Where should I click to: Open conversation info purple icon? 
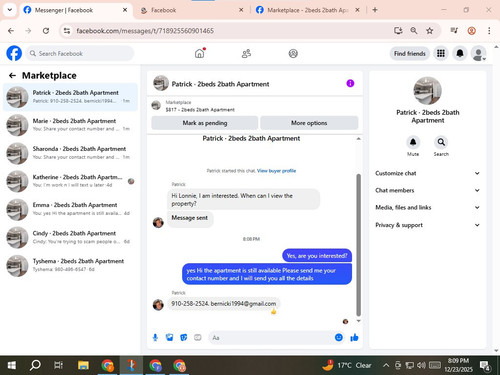[350, 83]
